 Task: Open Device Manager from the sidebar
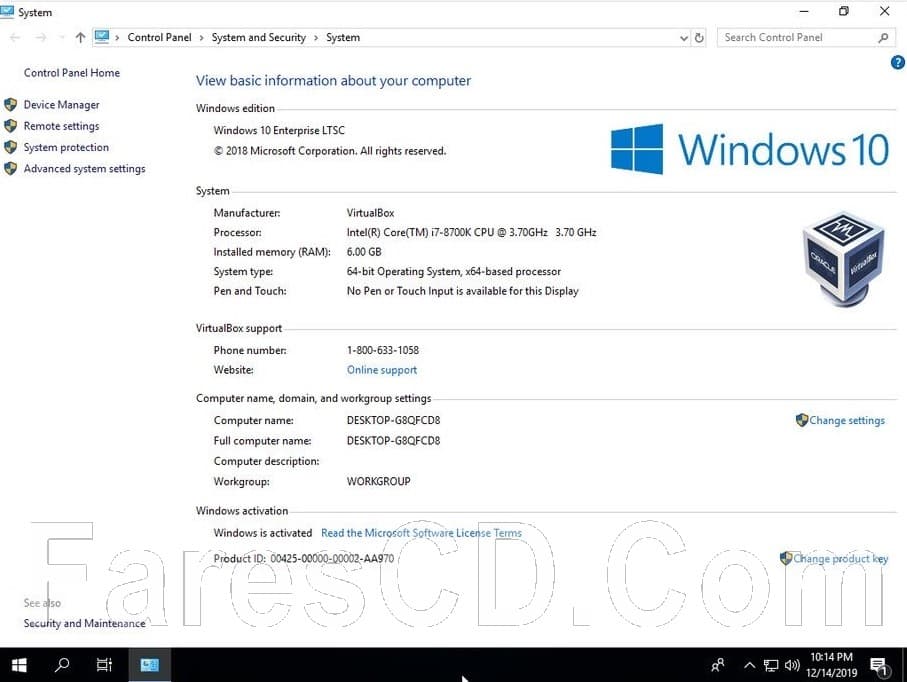[61, 105]
